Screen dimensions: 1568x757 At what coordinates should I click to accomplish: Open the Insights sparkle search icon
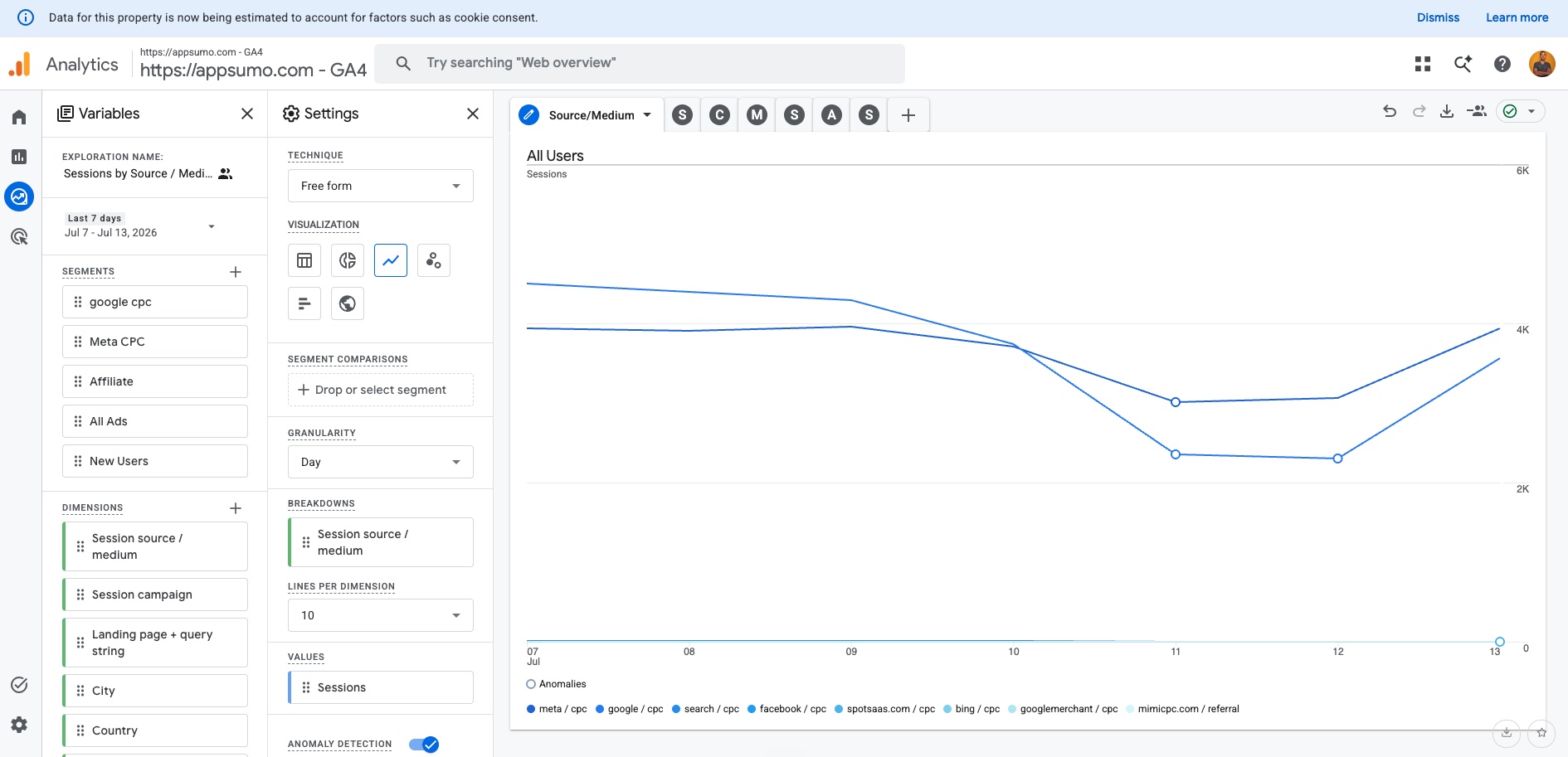pos(1463,64)
